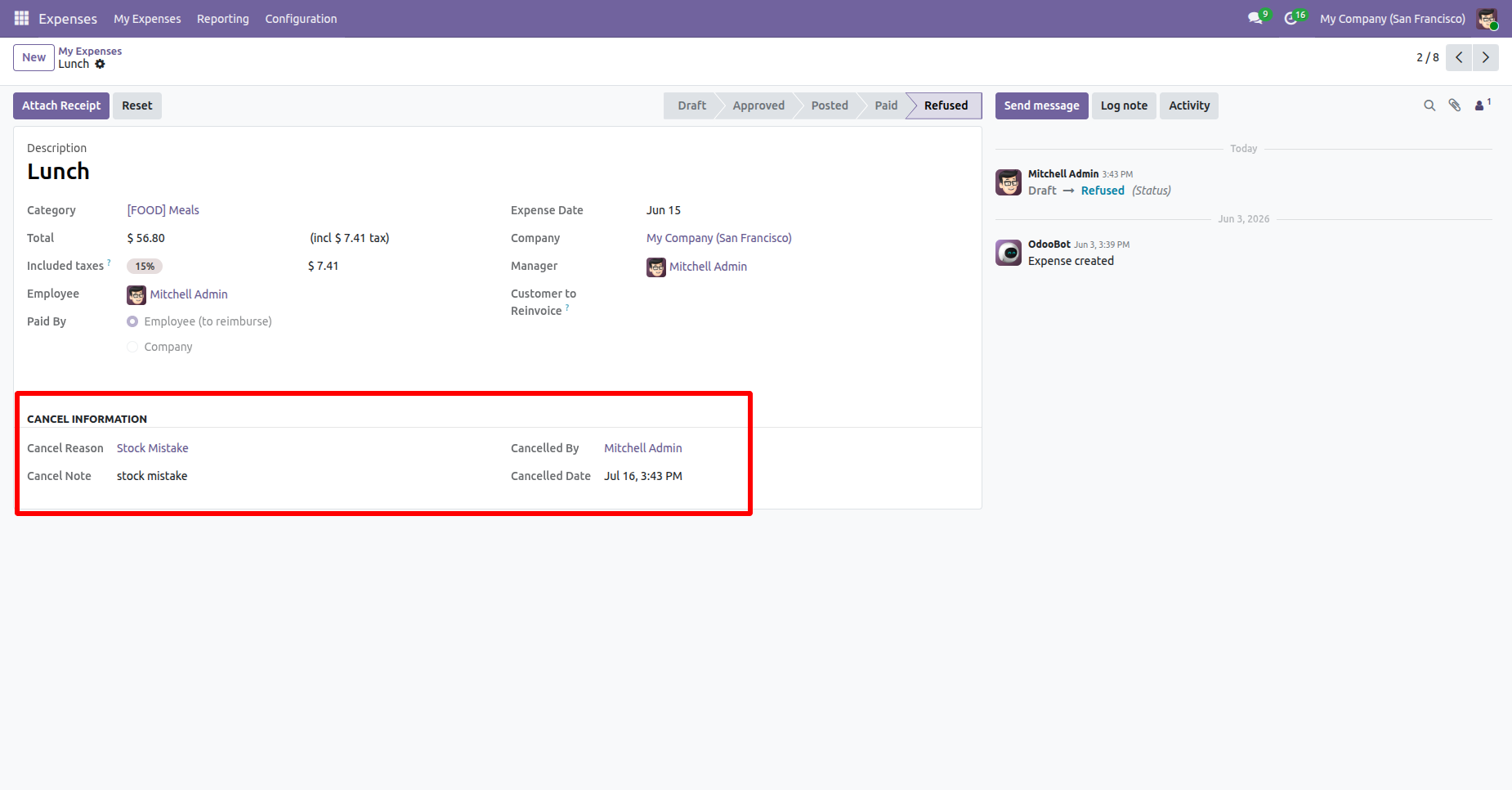This screenshot has width=1512, height=790.
Task: Click the paperclip attachments icon
Action: (x=1455, y=105)
